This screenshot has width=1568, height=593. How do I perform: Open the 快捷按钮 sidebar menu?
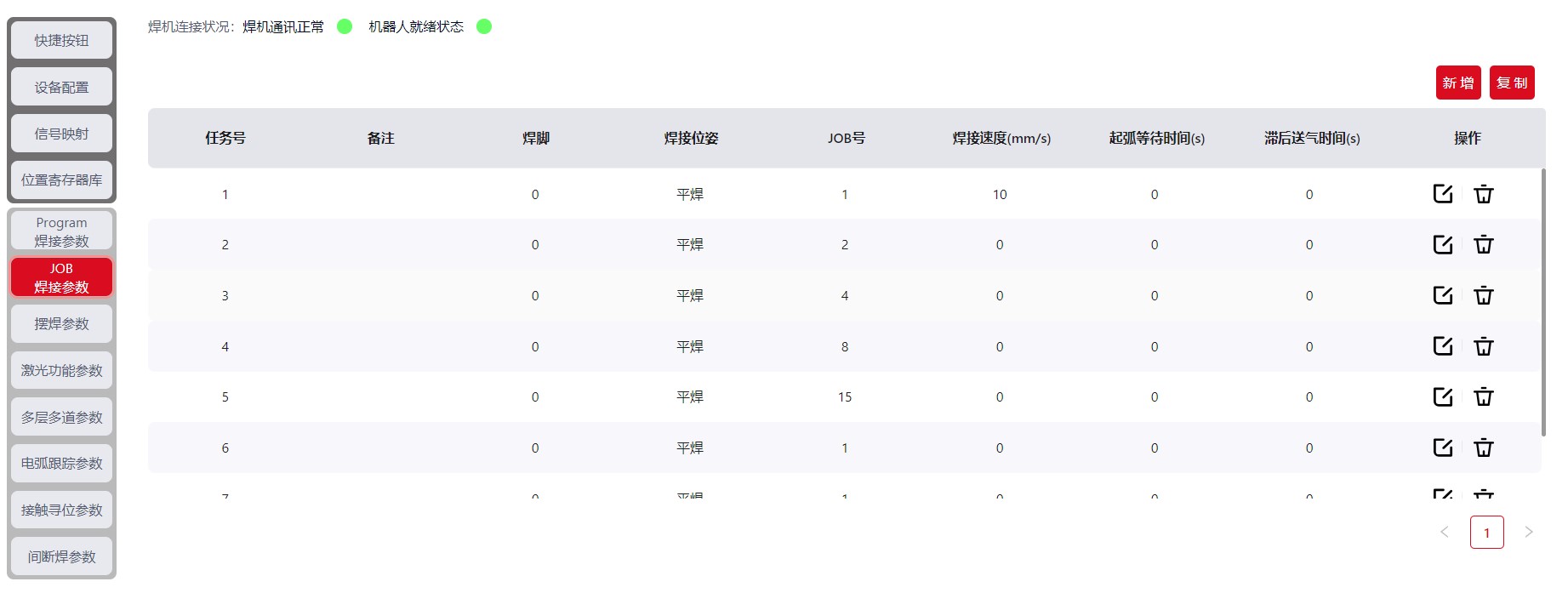click(61, 40)
